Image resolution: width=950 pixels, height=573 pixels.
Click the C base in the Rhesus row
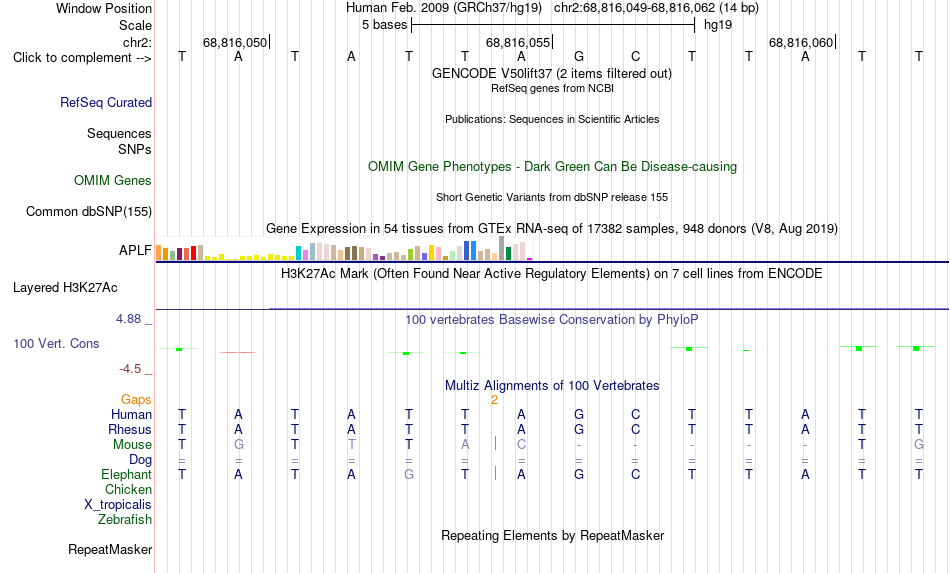(636, 429)
